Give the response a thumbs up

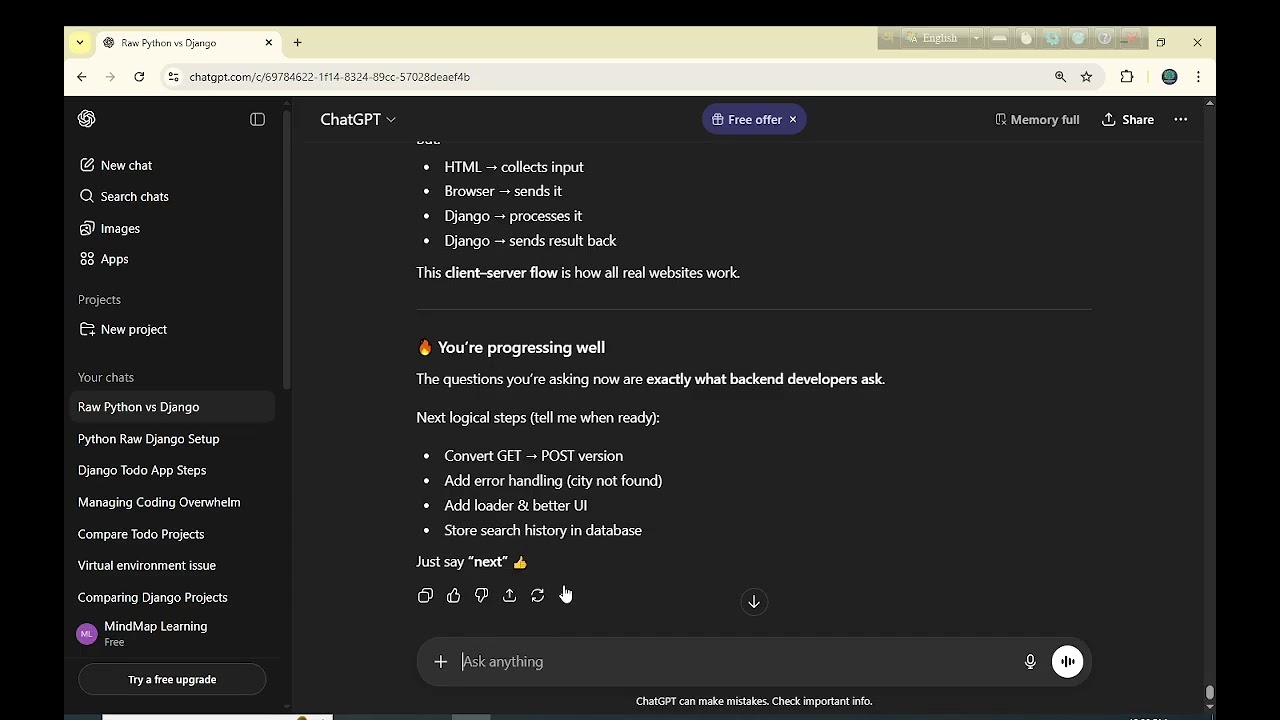pos(453,595)
